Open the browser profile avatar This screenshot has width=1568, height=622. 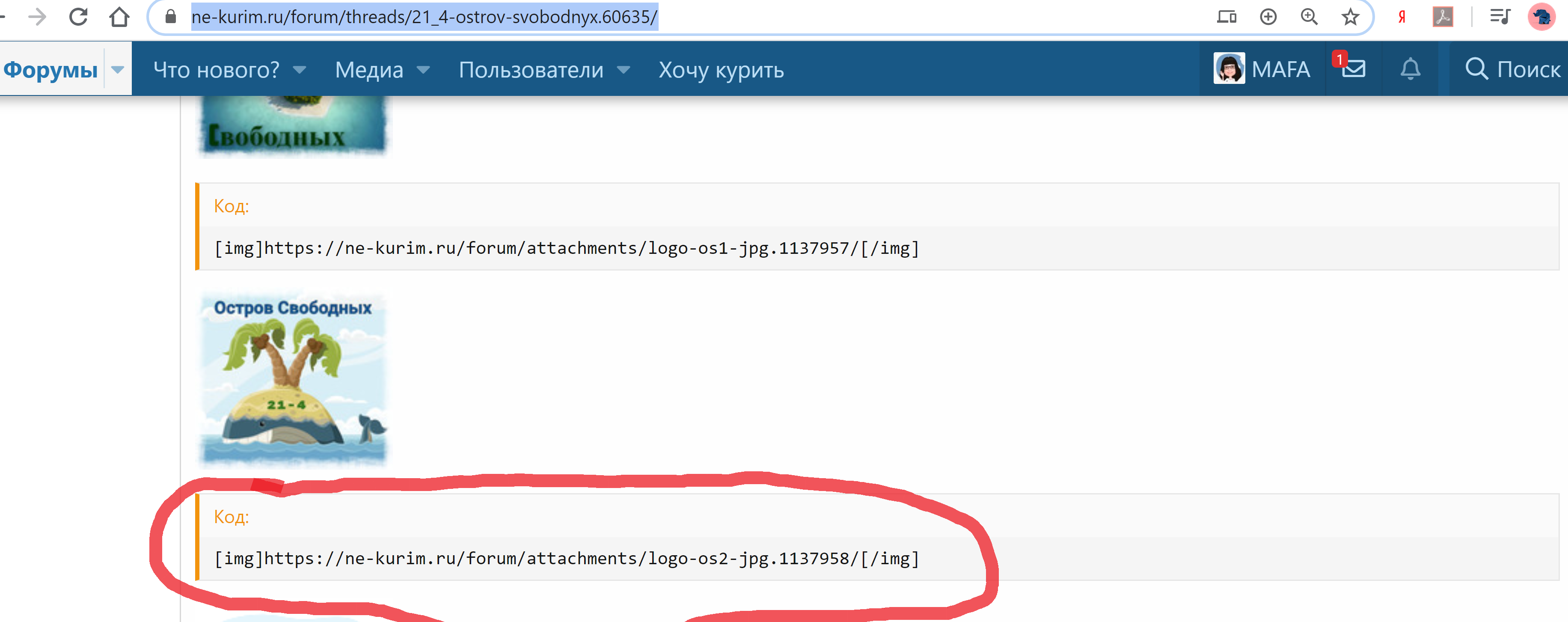click(x=1541, y=16)
